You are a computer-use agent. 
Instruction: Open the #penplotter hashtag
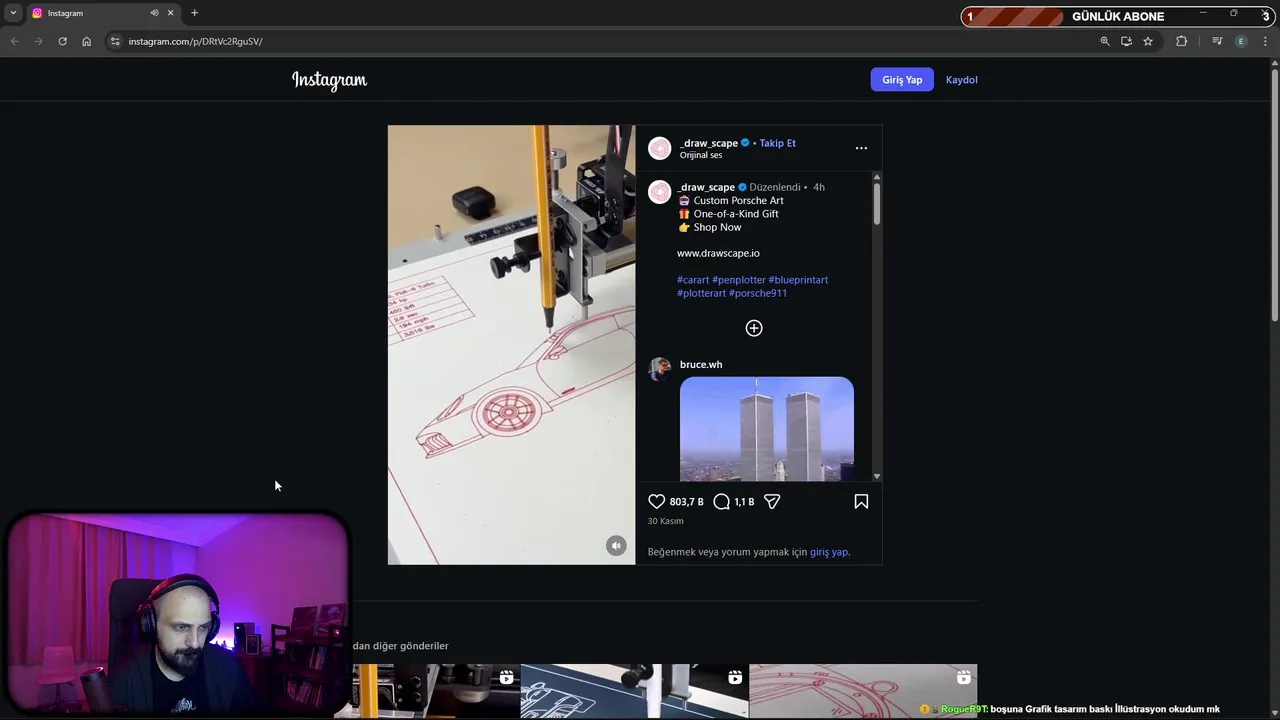coord(739,280)
